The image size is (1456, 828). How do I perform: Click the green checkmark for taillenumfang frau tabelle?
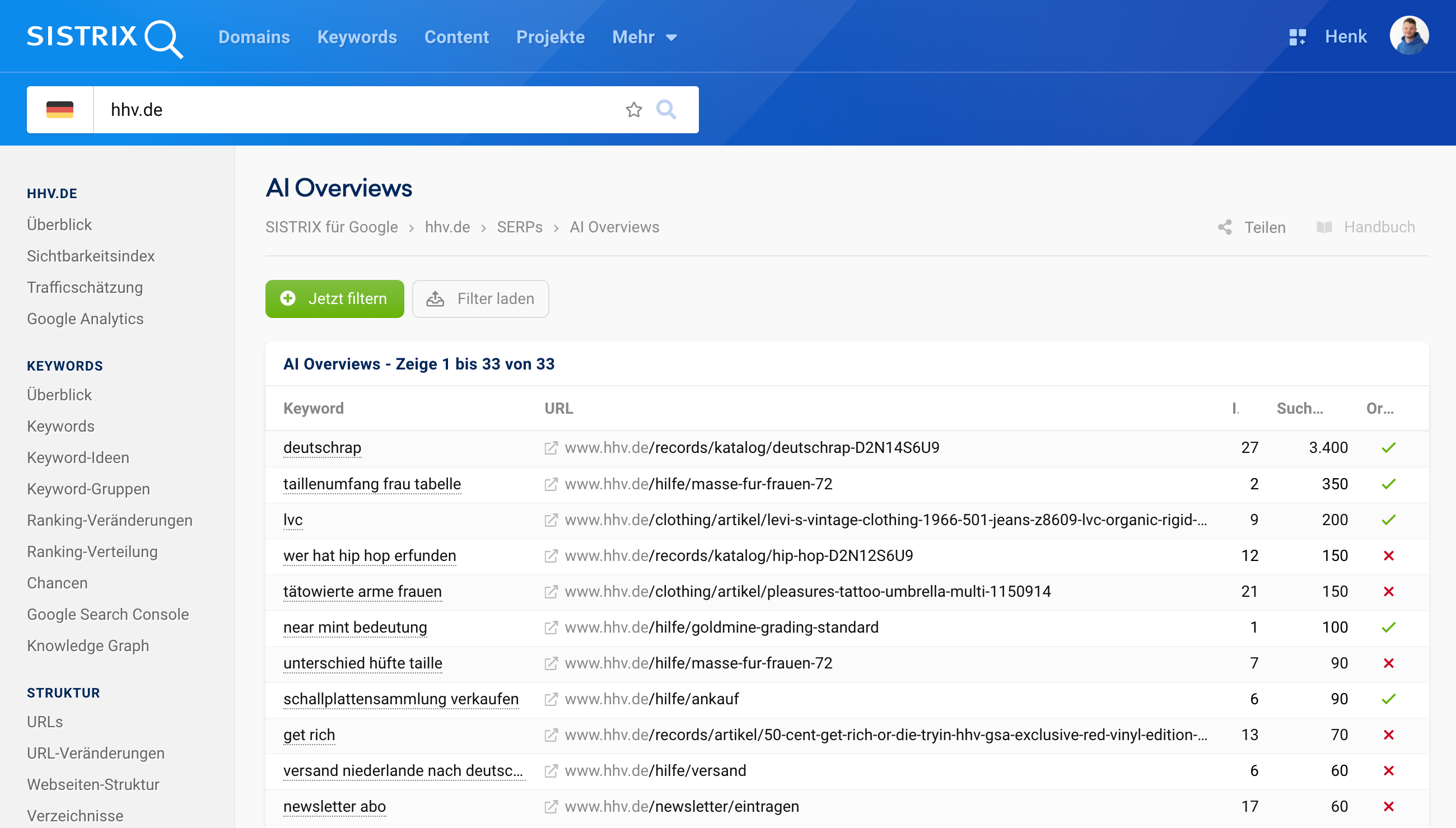1389,484
